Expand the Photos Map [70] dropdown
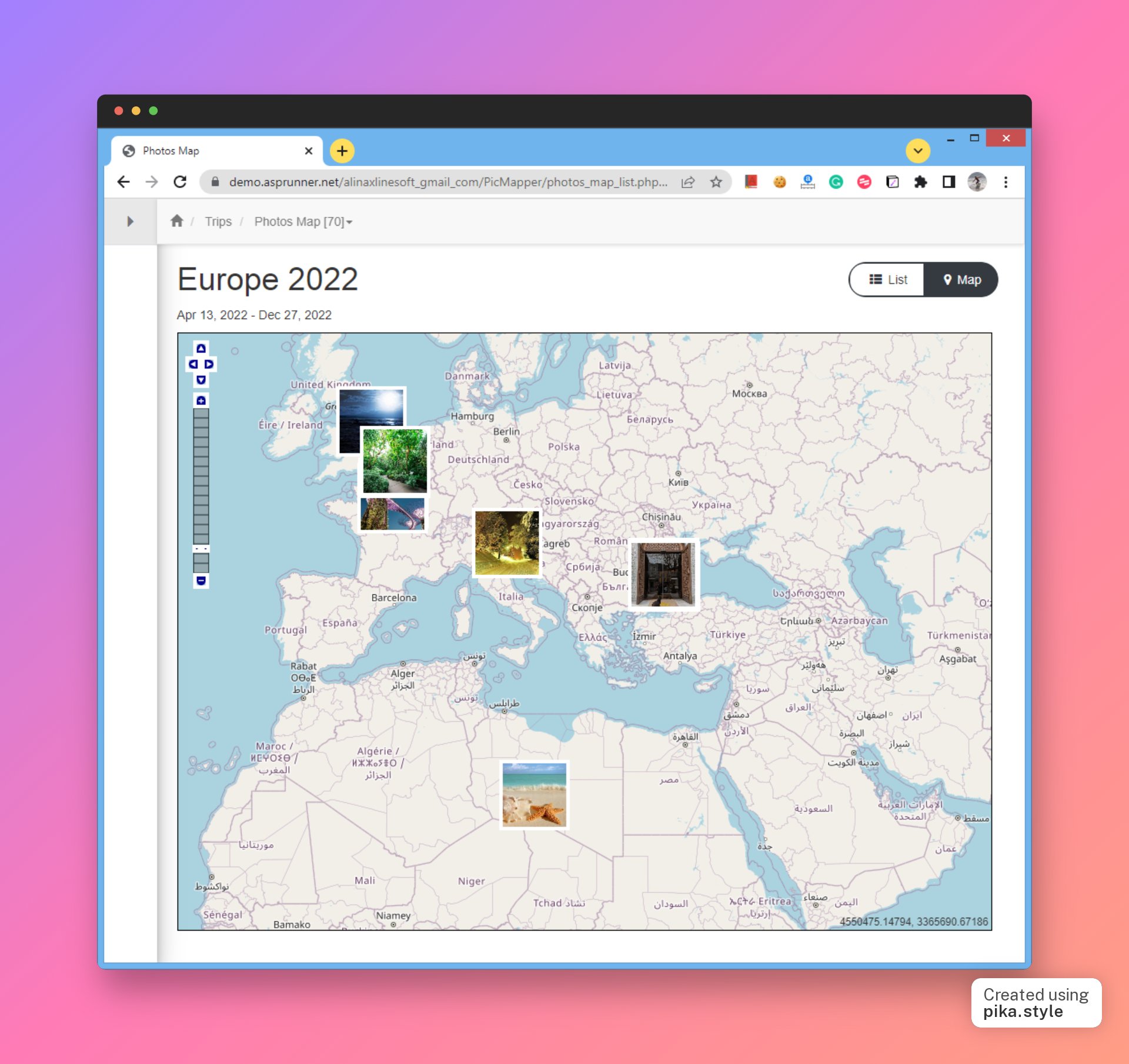The image size is (1129, 1064). pyautogui.click(x=303, y=222)
